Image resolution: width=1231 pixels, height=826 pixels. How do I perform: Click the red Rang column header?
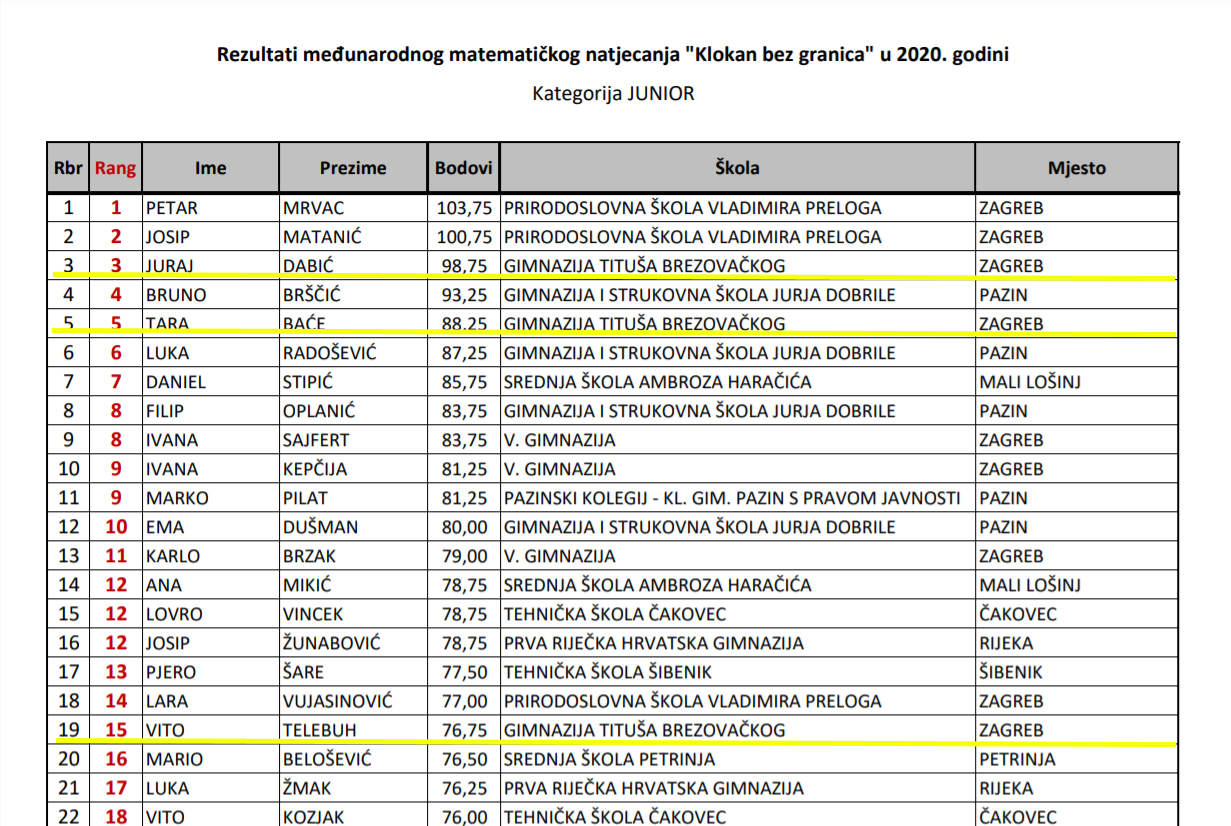[115, 168]
